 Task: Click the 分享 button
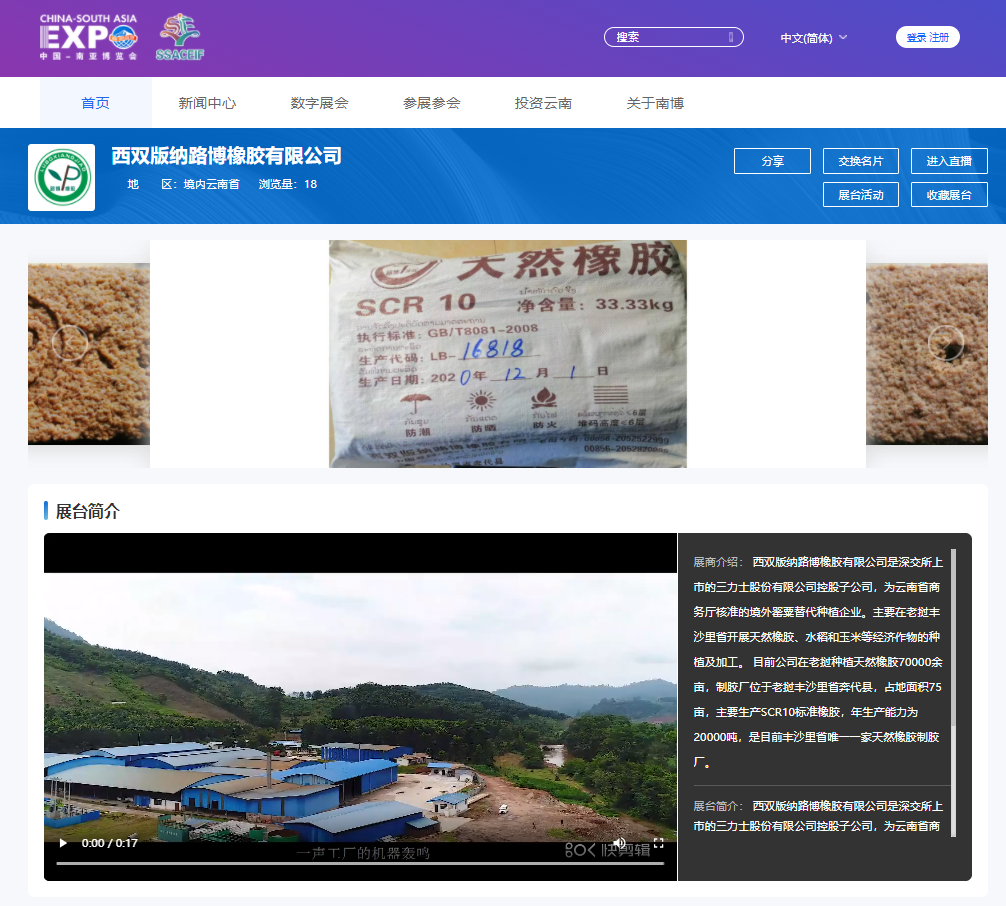coord(772,161)
